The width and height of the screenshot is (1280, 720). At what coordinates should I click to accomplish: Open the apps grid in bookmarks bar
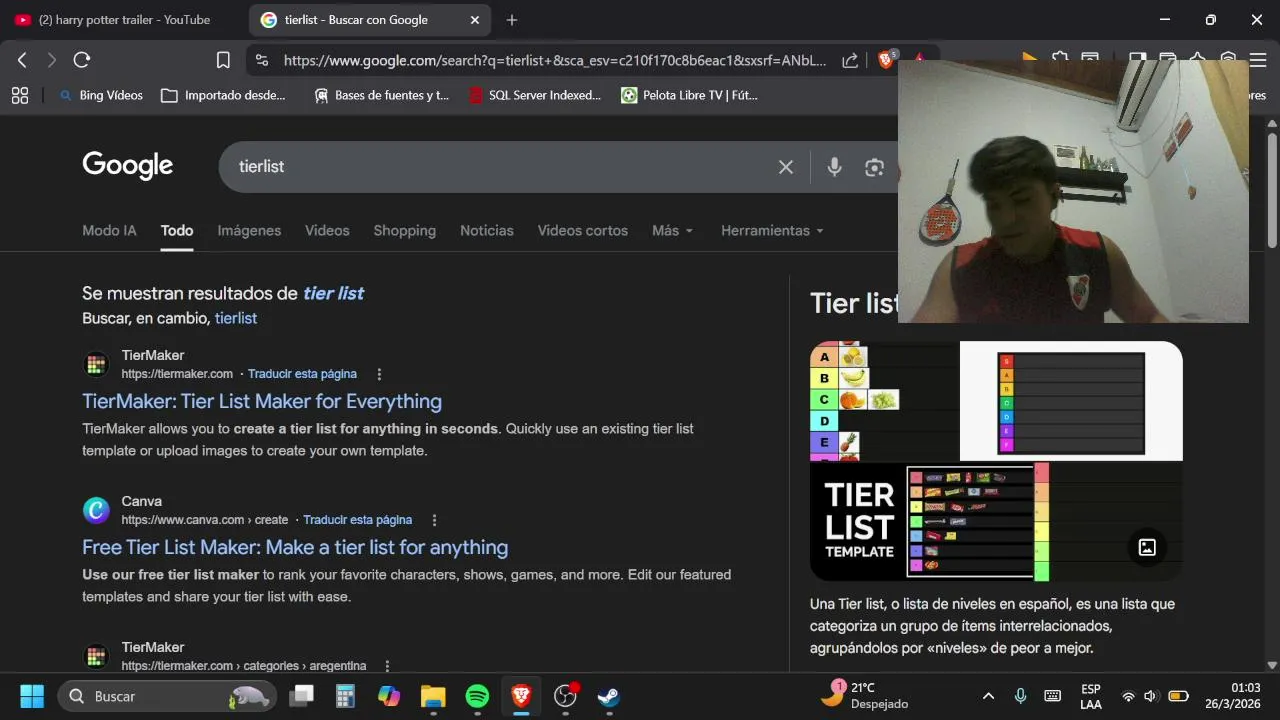tap(19, 95)
